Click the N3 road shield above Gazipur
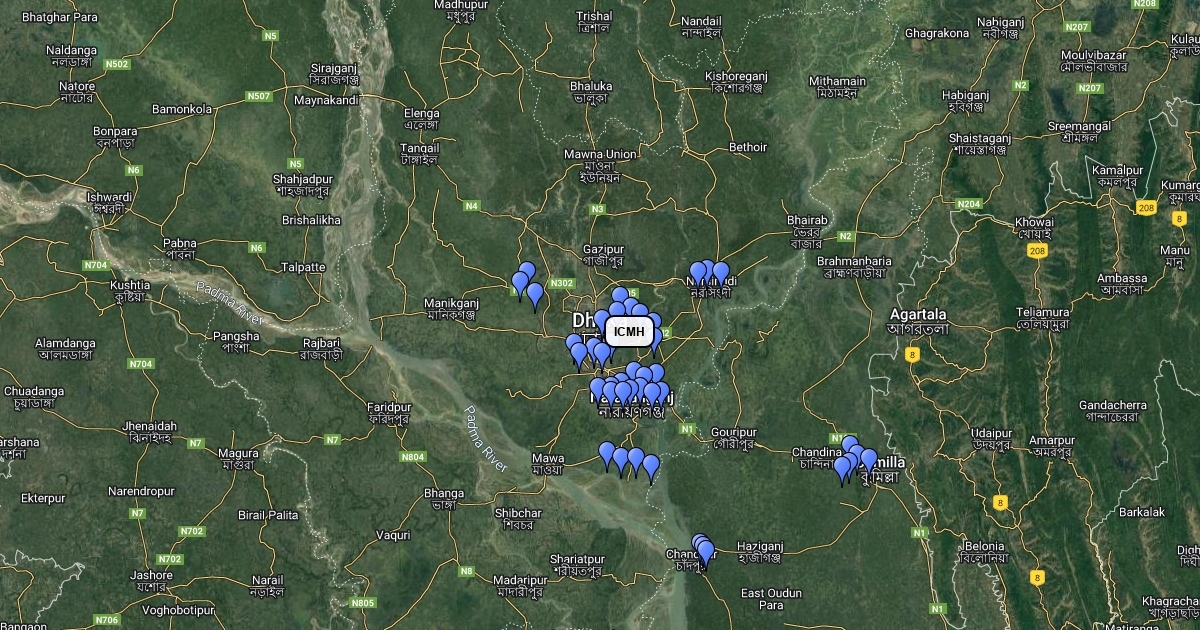This screenshot has height=630, width=1200. (598, 209)
